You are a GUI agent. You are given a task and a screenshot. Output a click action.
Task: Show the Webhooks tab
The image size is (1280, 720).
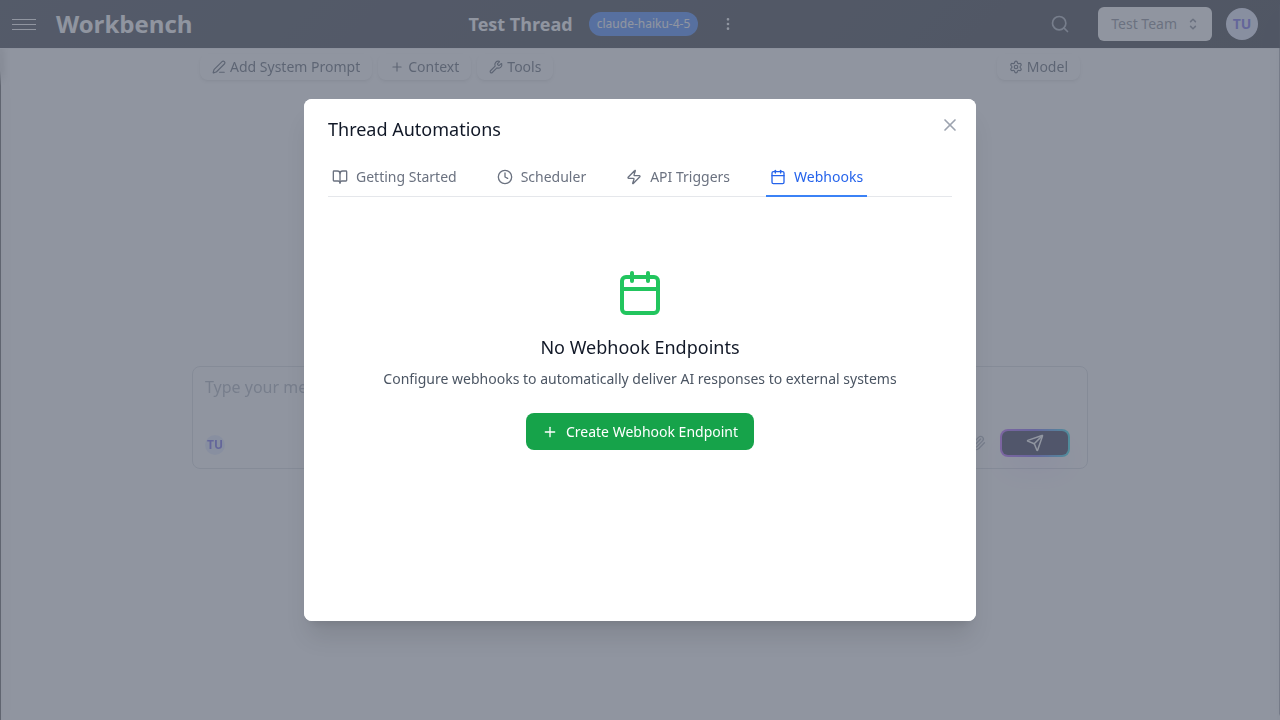(x=816, y=176)
